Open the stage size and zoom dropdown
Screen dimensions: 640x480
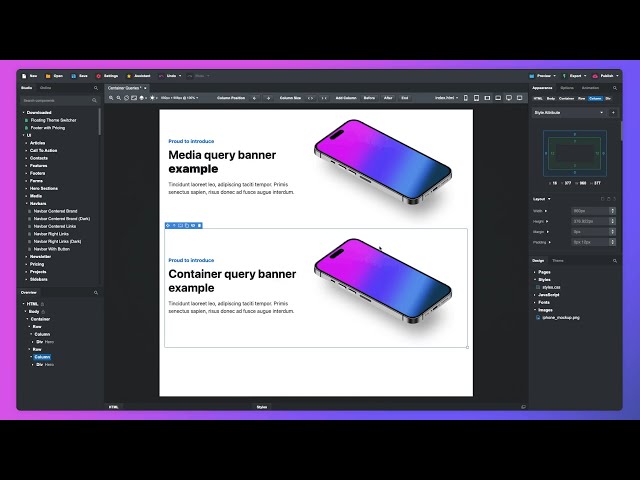tap(179, 98)
